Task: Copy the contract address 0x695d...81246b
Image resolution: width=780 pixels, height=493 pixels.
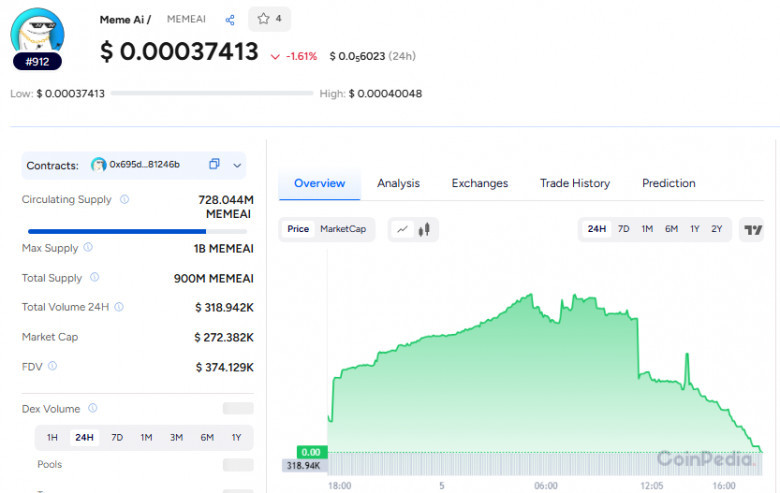Action: pos(214,164)
